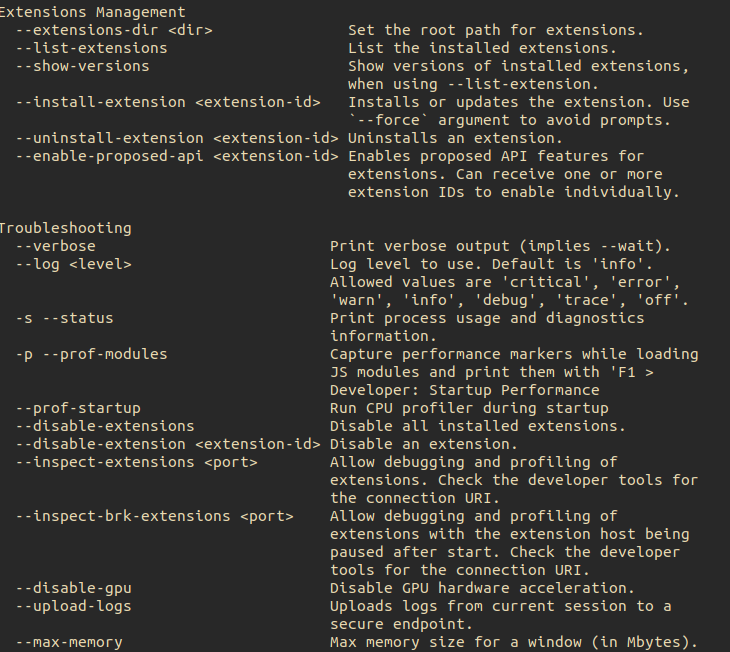Click the --prof-startup option text
The image size is (730, 652).
(79, 408)
